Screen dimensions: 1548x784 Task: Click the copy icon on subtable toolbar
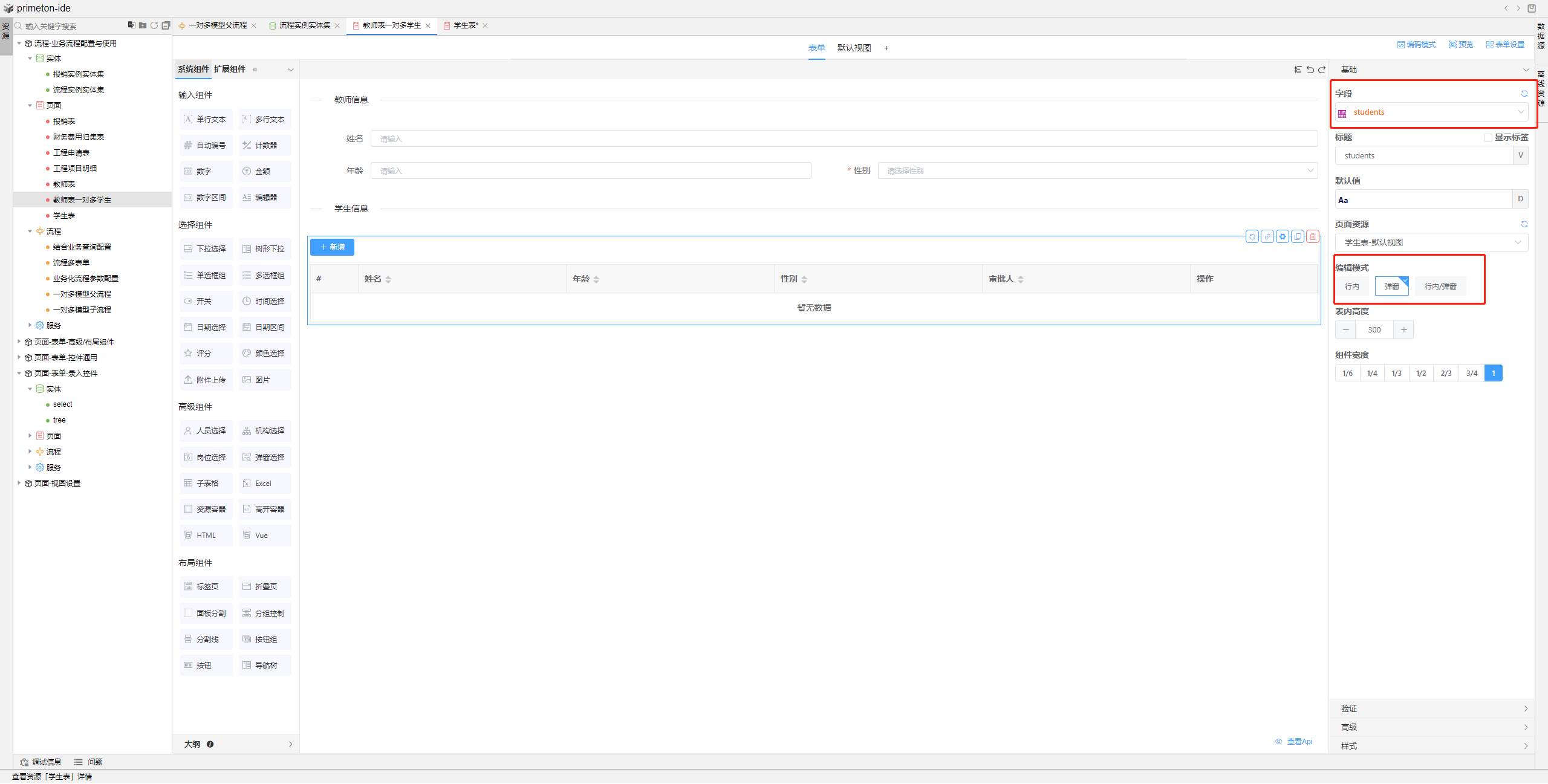[x=1298, y=237]
